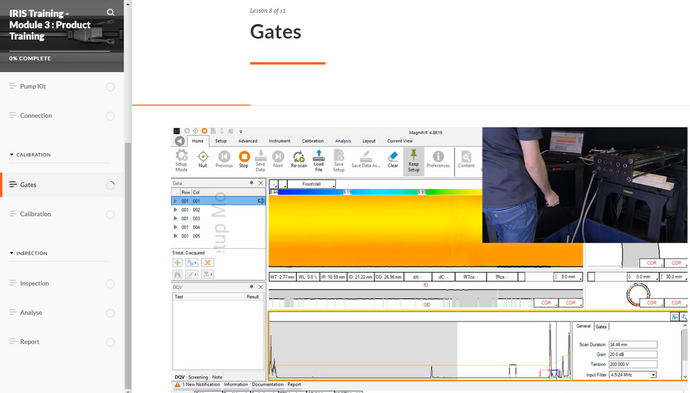Screen dimensions: 690x393
Task: Open the filter dropdown in Data panel
Action: pos(208,274)
